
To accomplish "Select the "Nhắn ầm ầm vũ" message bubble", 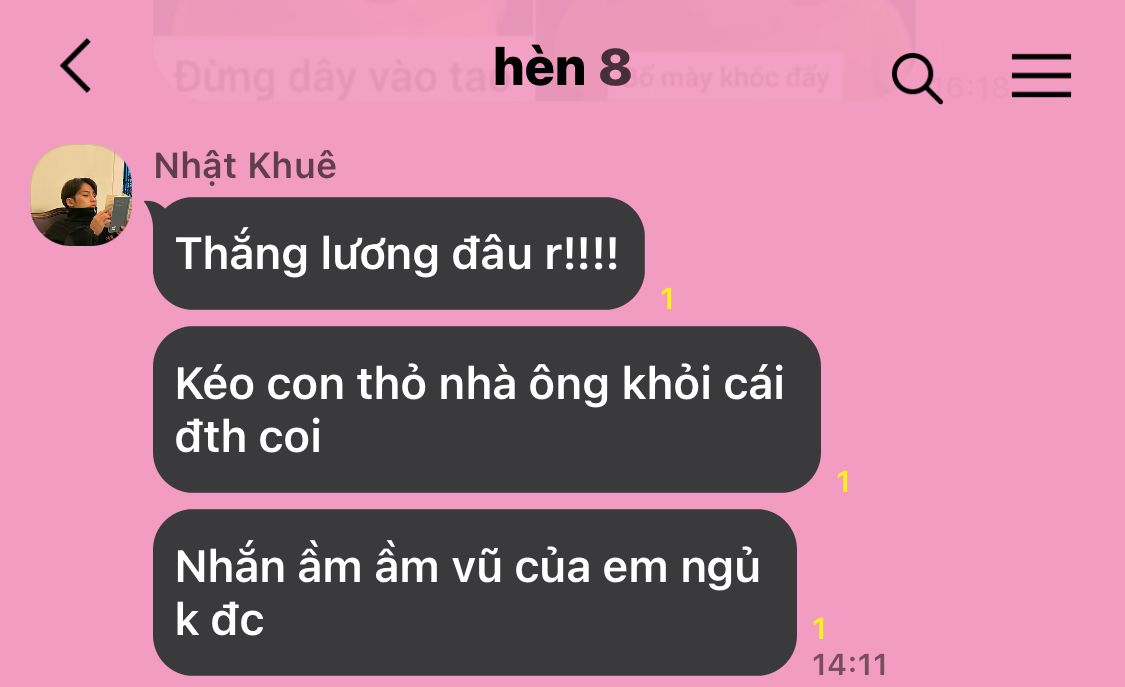I will (475, 592).
